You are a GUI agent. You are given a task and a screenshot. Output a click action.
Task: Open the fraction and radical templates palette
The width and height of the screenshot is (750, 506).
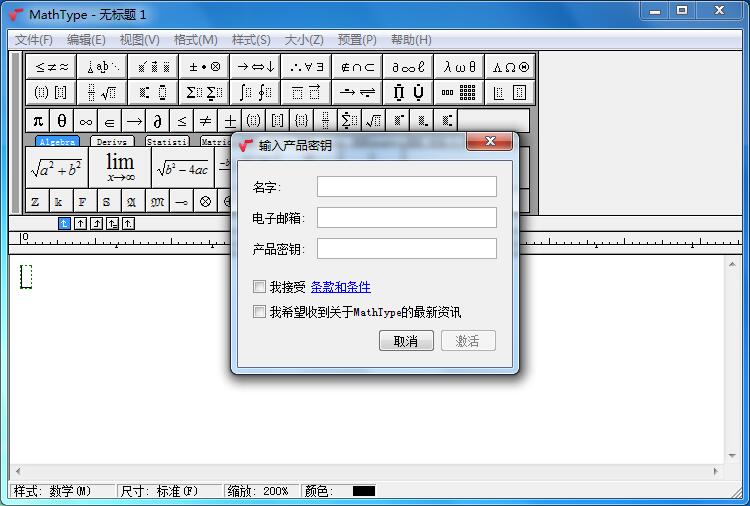[103, 92]
